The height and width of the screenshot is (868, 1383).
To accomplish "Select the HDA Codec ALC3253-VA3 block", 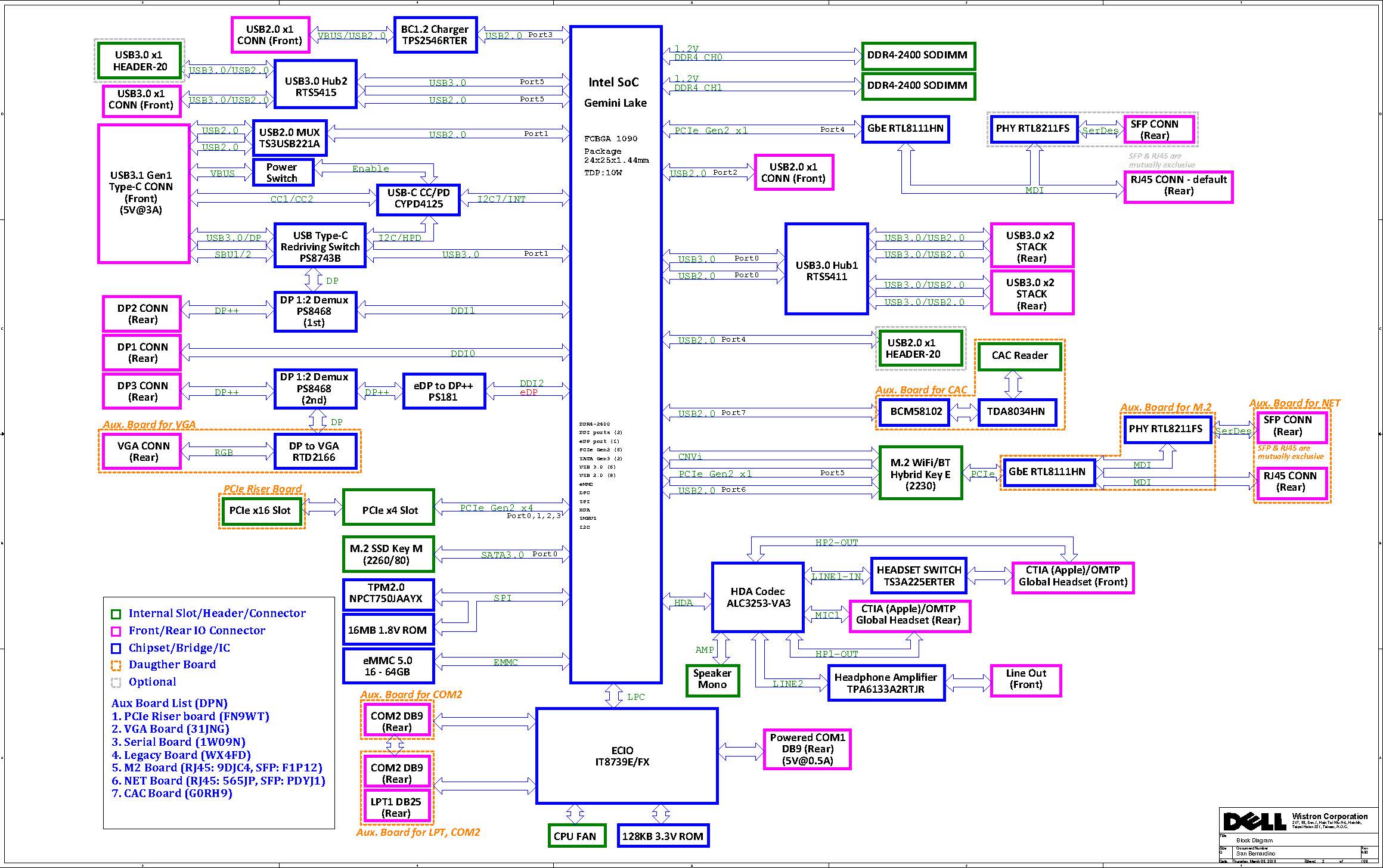I will tap(758, 597).
